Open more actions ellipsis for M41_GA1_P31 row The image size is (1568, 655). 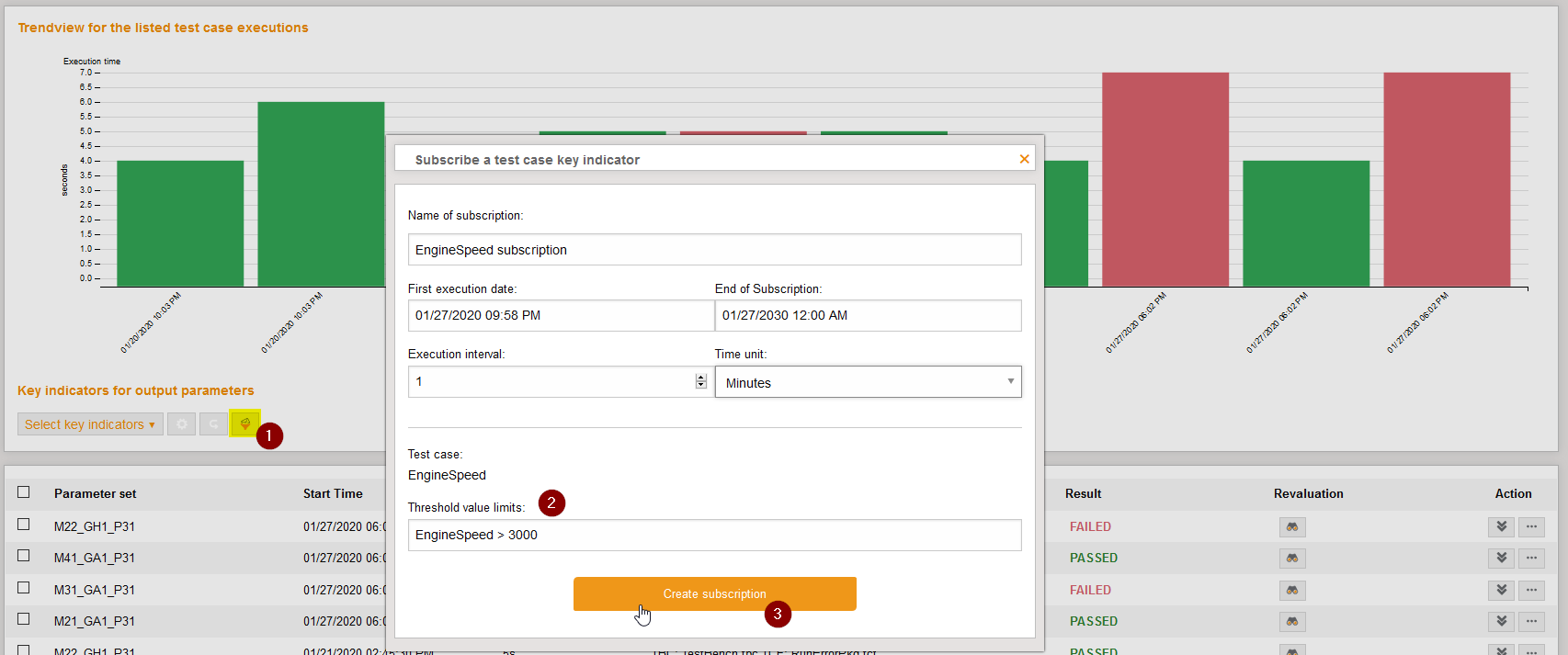(x=1531, y=559)
